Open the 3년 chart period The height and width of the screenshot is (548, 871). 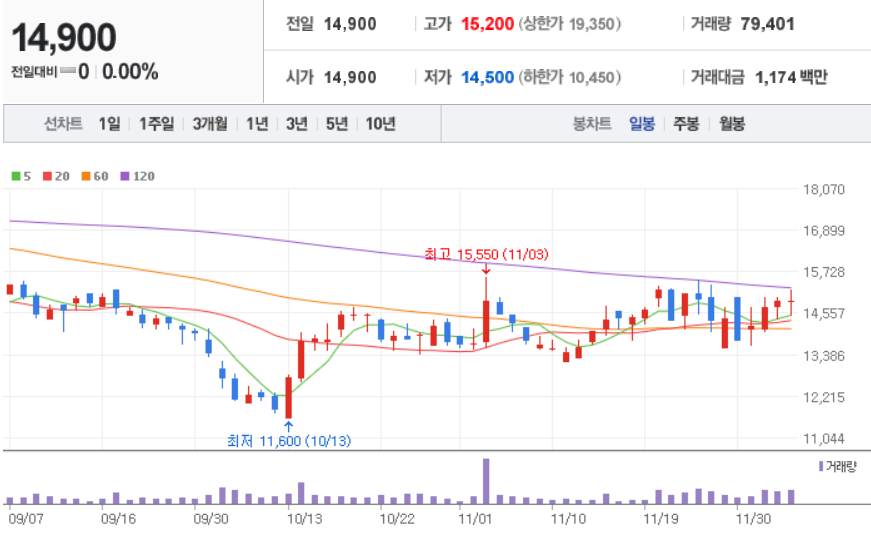(x=297, y=123)
